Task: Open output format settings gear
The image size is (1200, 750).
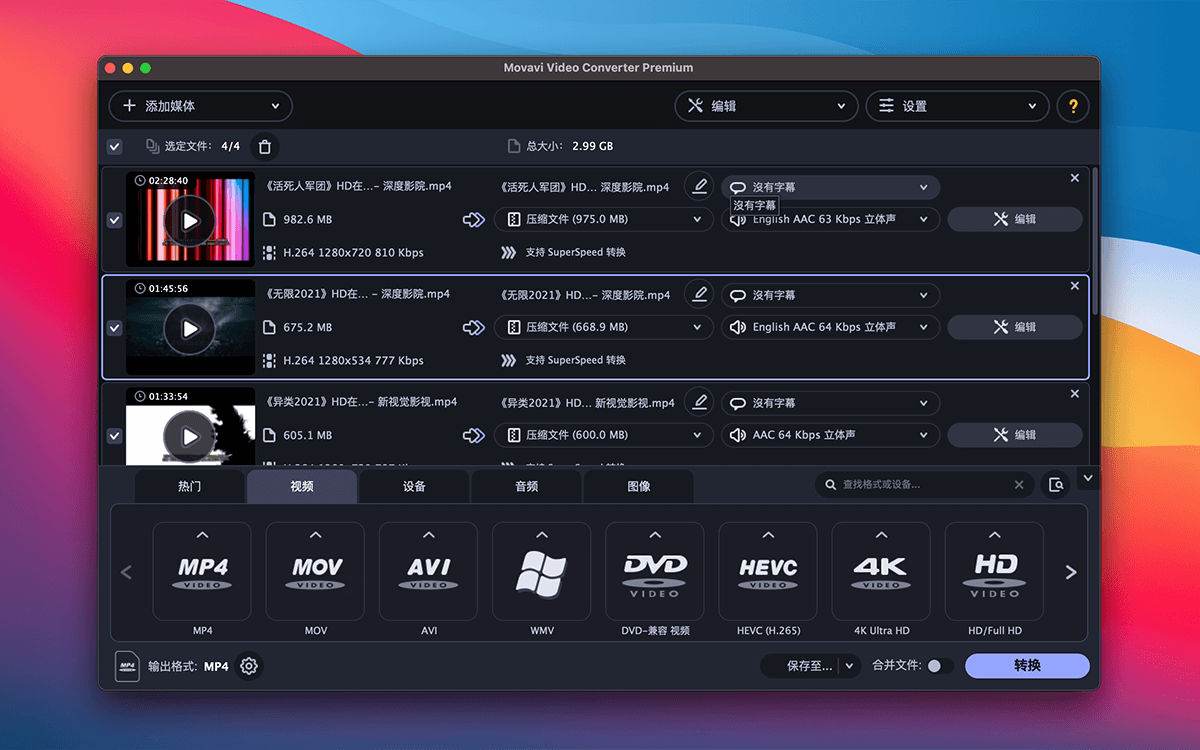Action: click(x=249, y=666)
